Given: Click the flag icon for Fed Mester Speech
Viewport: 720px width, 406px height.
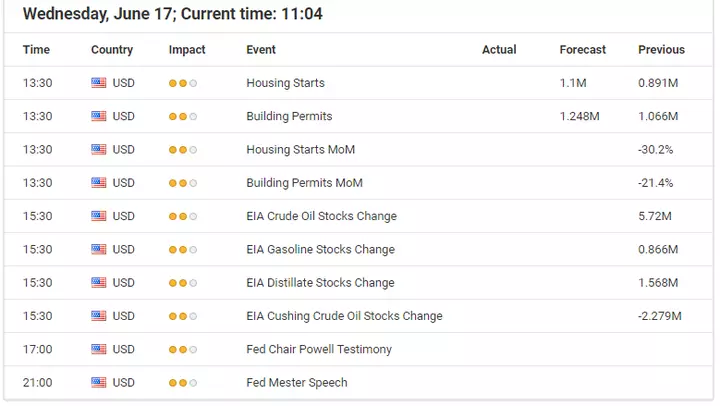Looking at the screenshot, I should tap(99, 383).
